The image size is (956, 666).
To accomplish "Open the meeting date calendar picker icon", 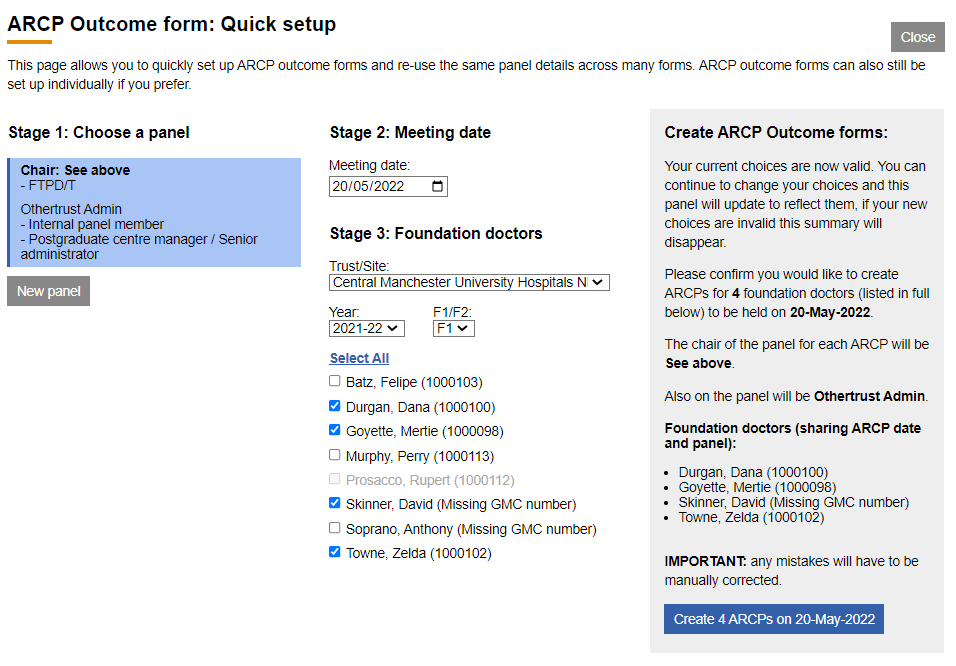I will [x=437, y=187].
